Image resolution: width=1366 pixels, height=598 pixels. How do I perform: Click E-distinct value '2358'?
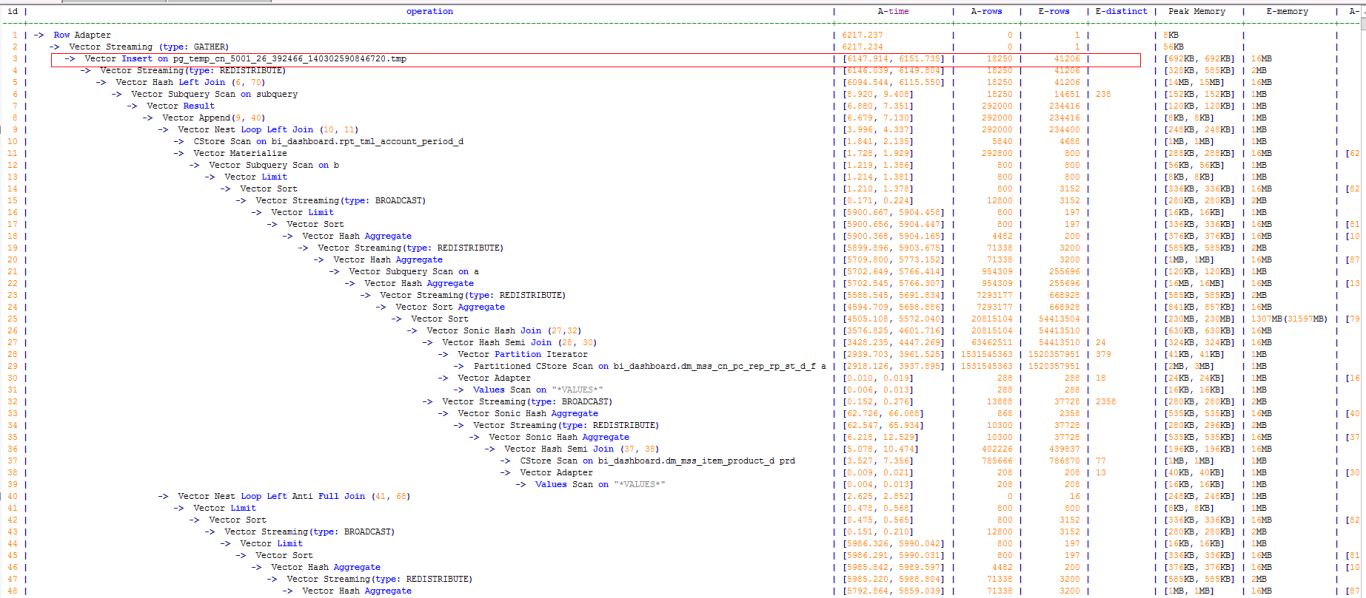(x=1106, y=401)
